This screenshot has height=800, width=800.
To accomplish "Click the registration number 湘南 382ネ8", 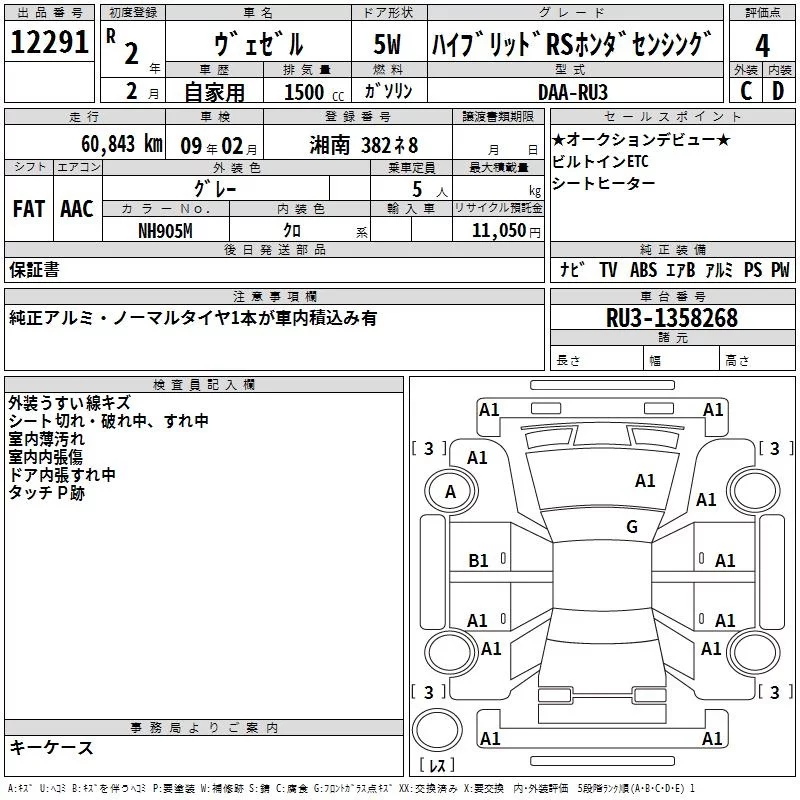I will [x=363, y=145].
